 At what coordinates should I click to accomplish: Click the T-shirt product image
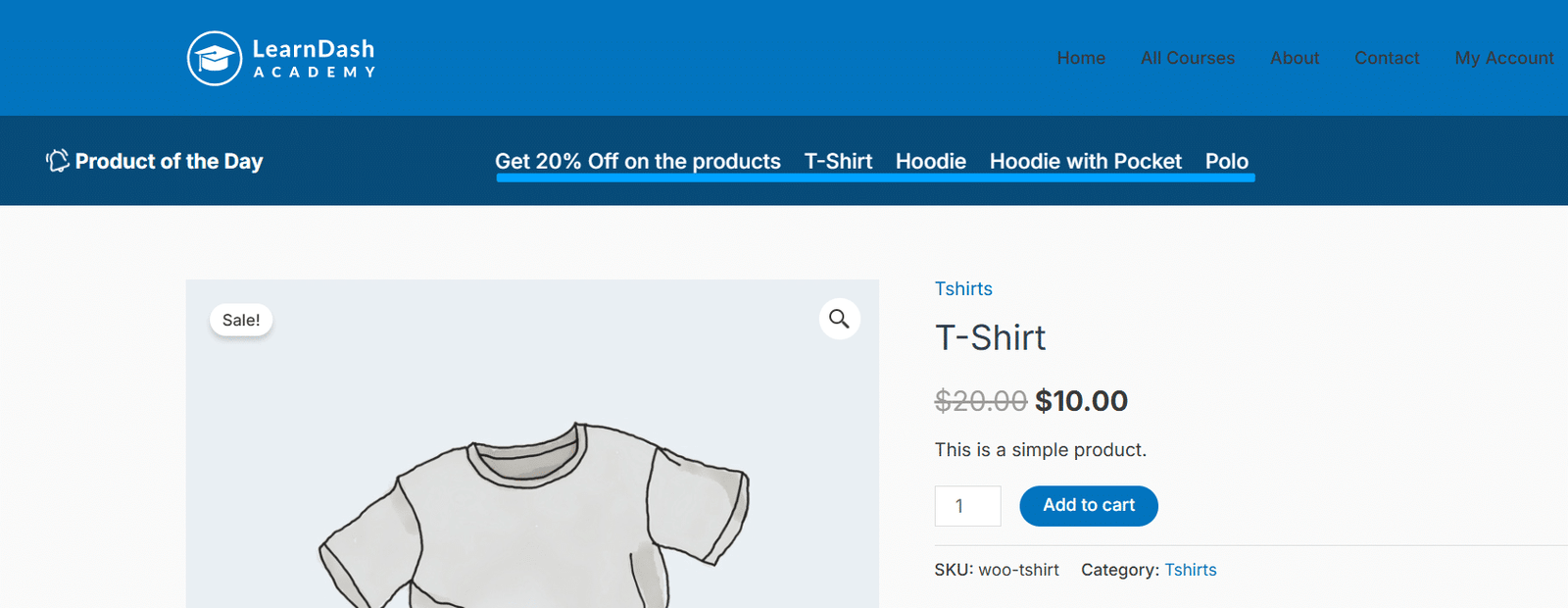(532, 443)
